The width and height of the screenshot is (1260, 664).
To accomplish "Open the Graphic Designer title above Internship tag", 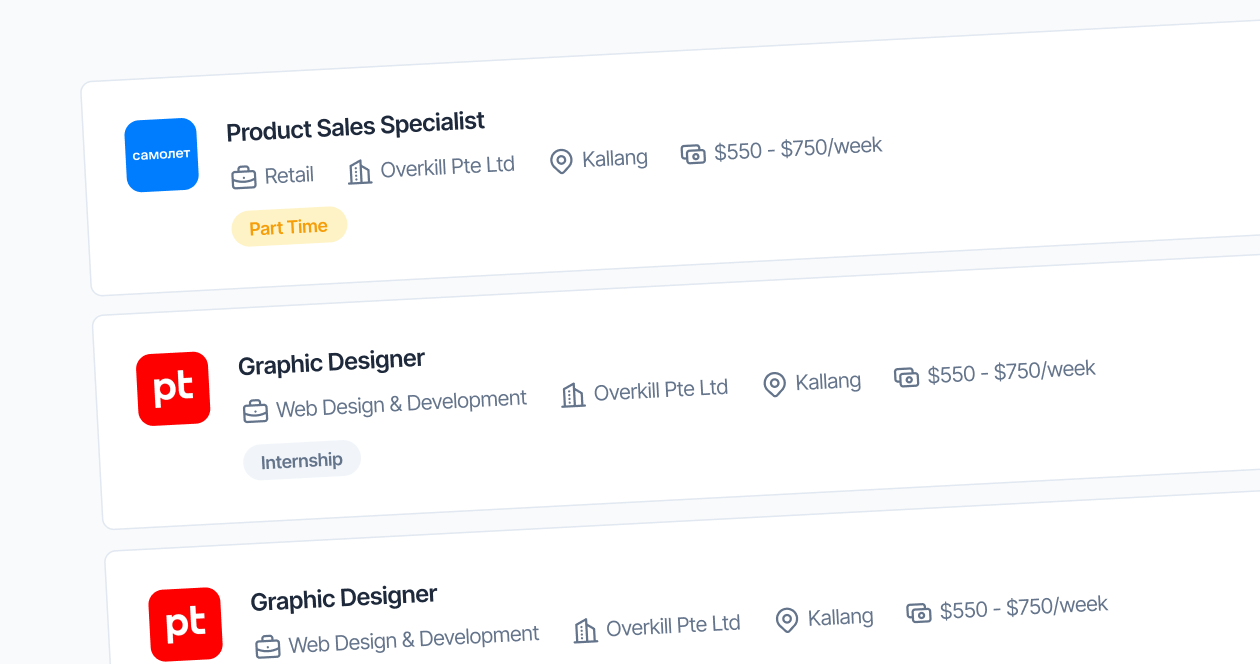I will (x=331, y=362).
